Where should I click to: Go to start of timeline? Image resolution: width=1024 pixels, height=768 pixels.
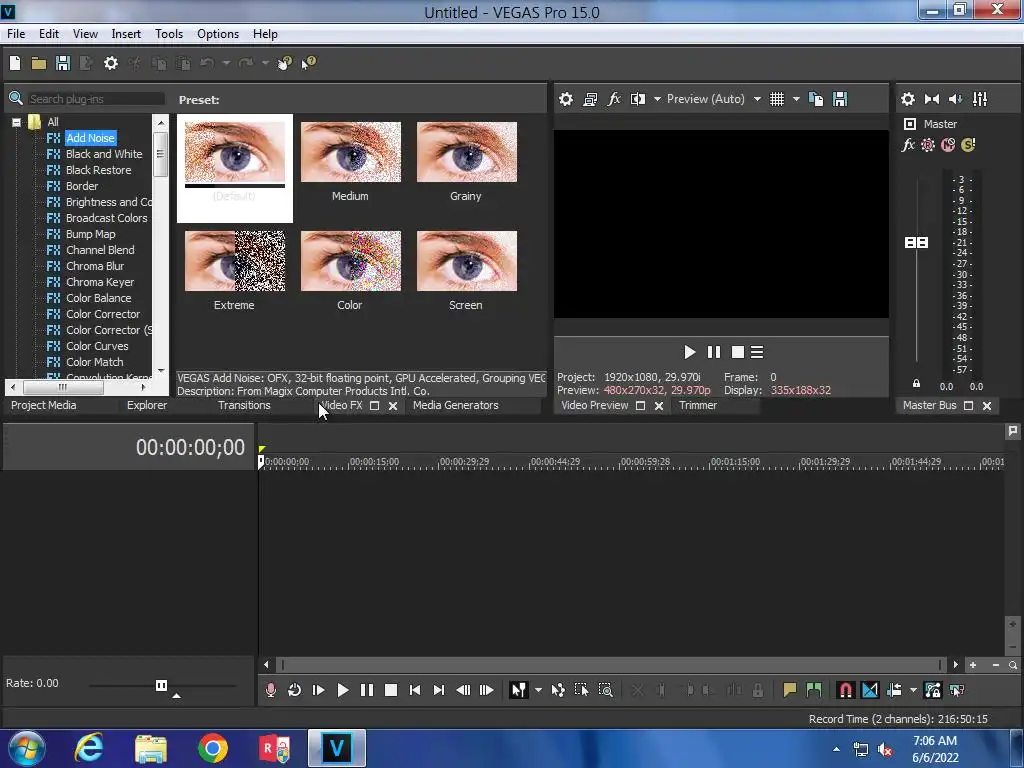tap(415, 690)
